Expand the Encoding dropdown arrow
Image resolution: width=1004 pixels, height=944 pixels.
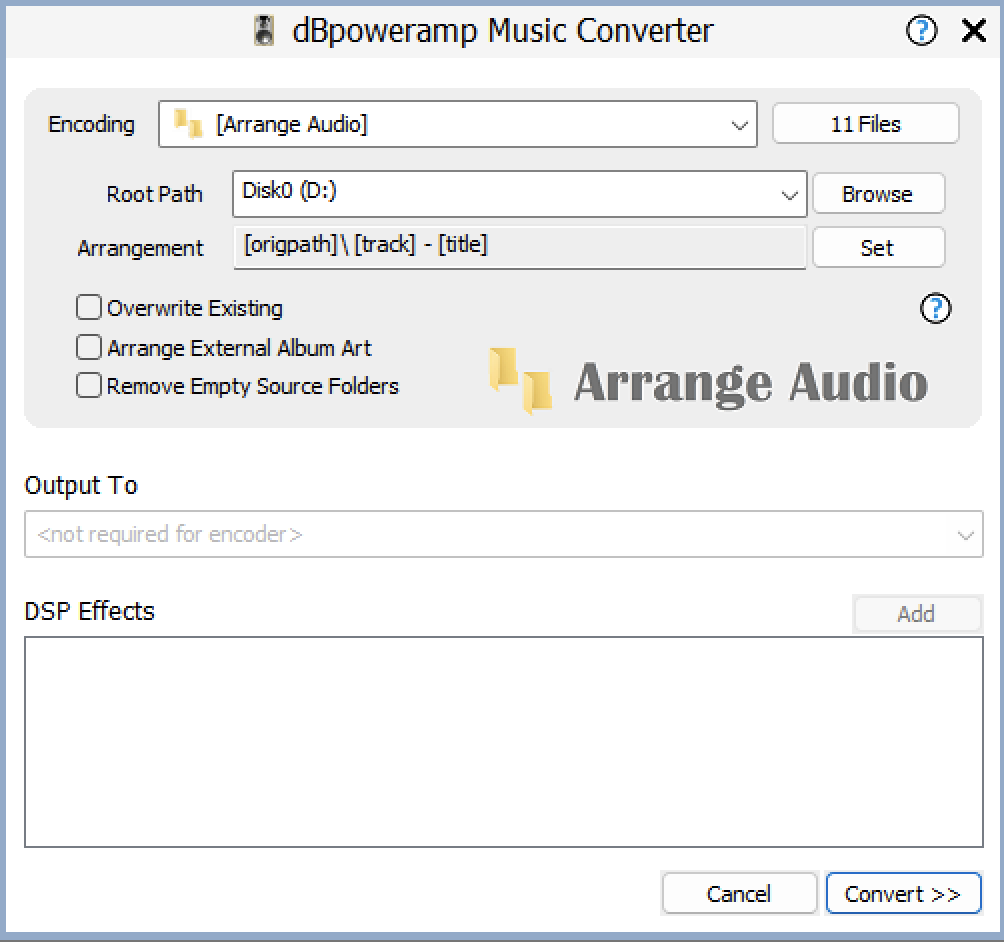(739, 125)
